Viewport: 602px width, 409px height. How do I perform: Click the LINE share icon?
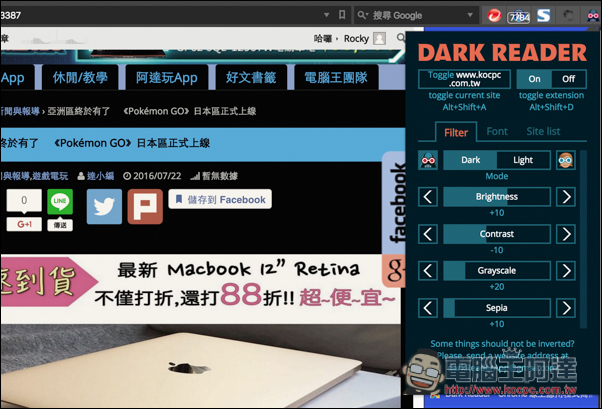pyautogui.click(x=60, y=202)
